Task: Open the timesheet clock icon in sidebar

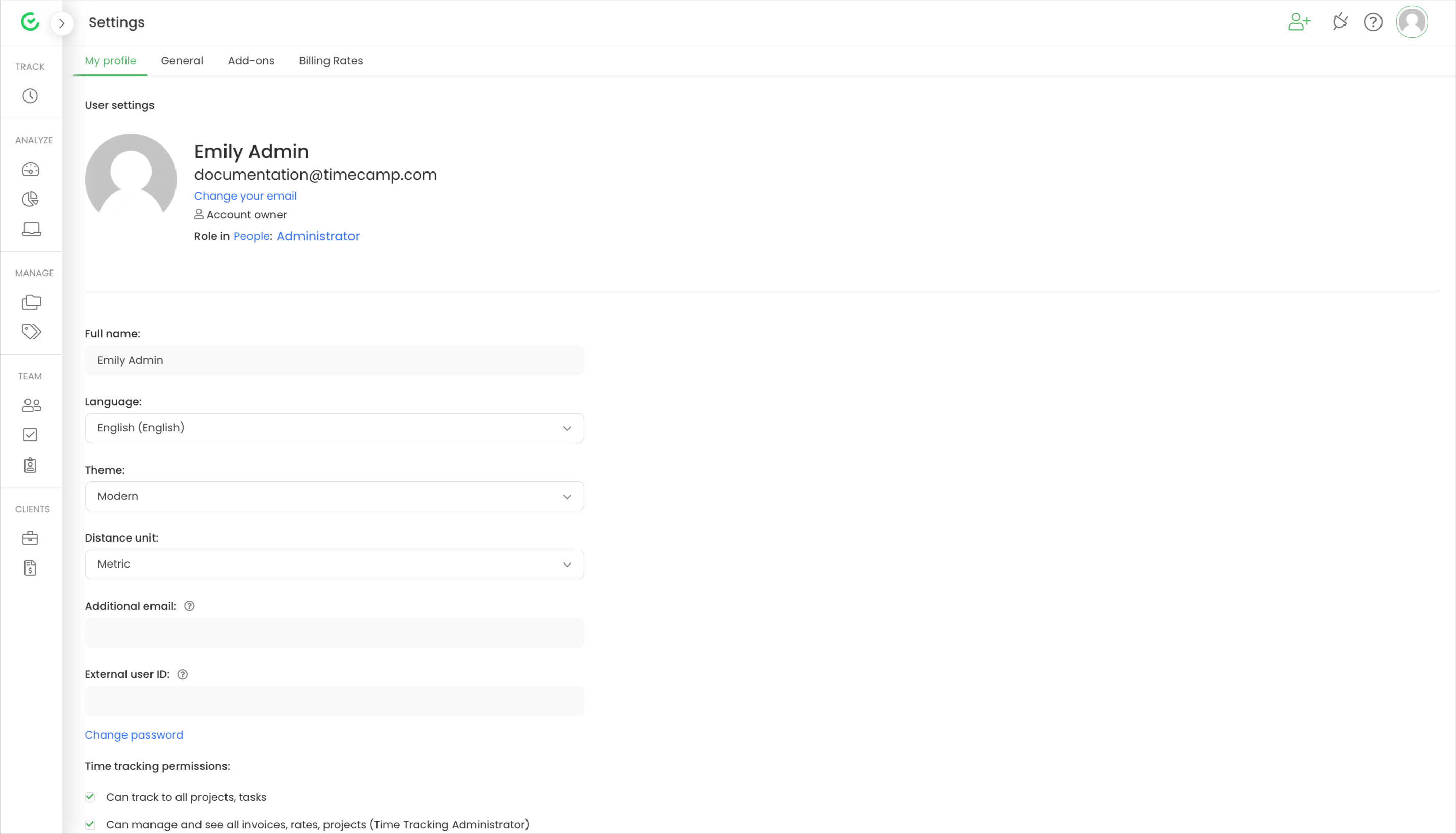Action: 30,95
